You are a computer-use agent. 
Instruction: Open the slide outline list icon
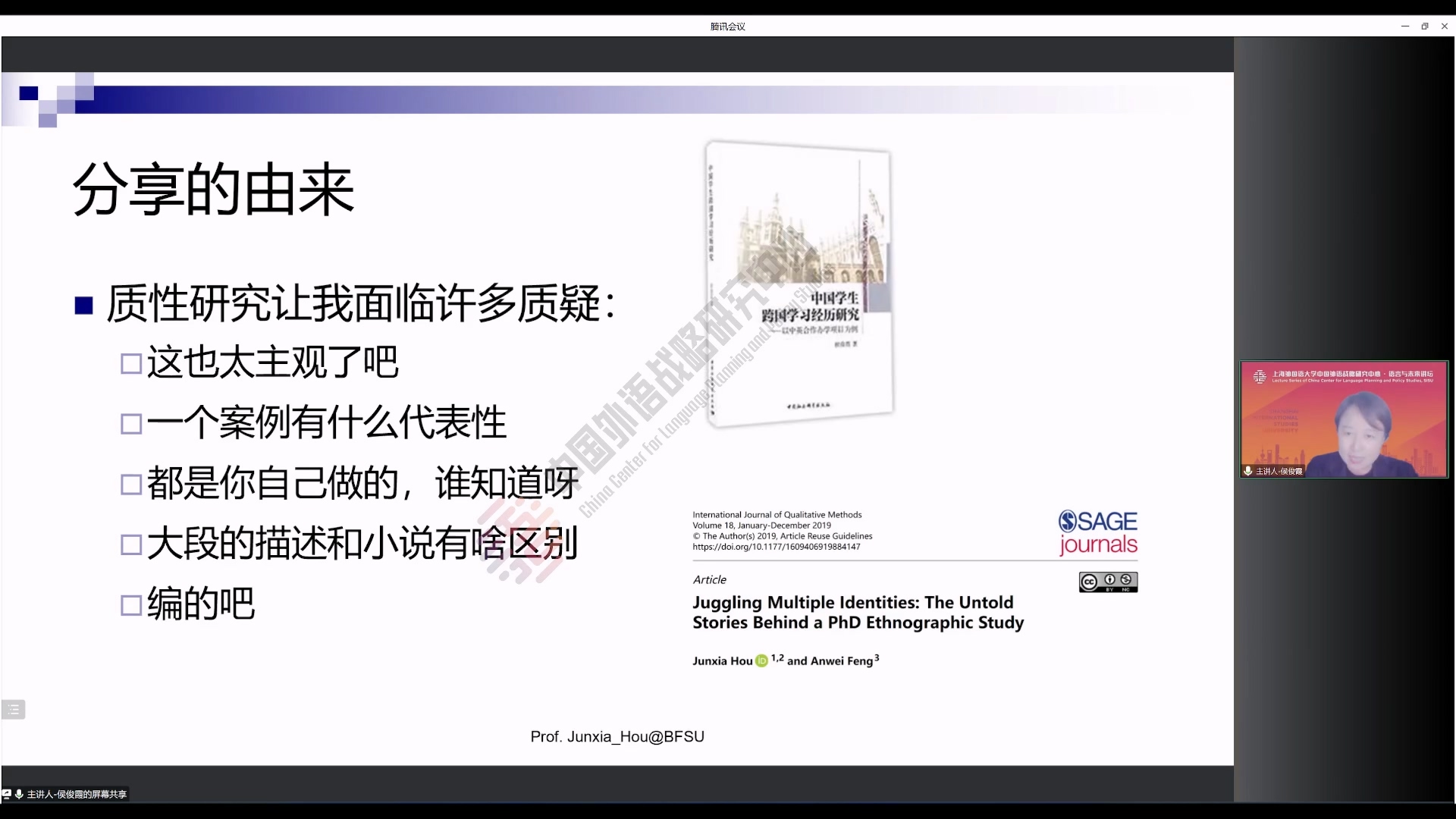pos(13,709)
